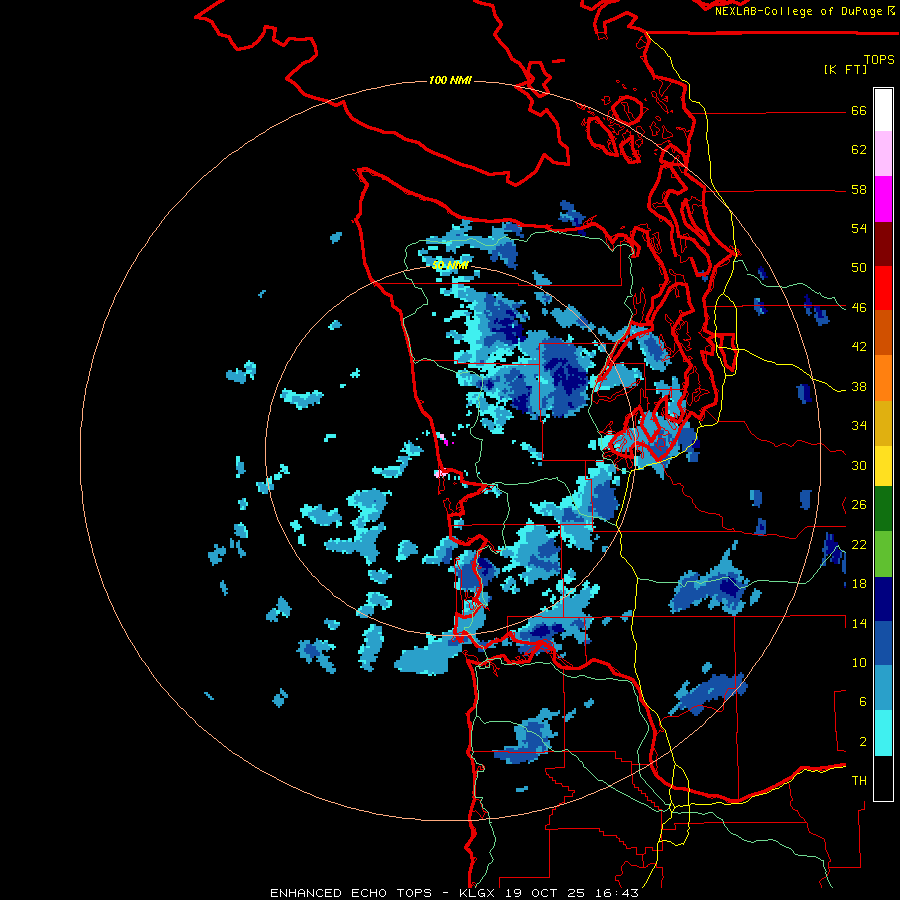Click the TH legend label
Viewport: 900px width, 900px height.
(859, 781)
